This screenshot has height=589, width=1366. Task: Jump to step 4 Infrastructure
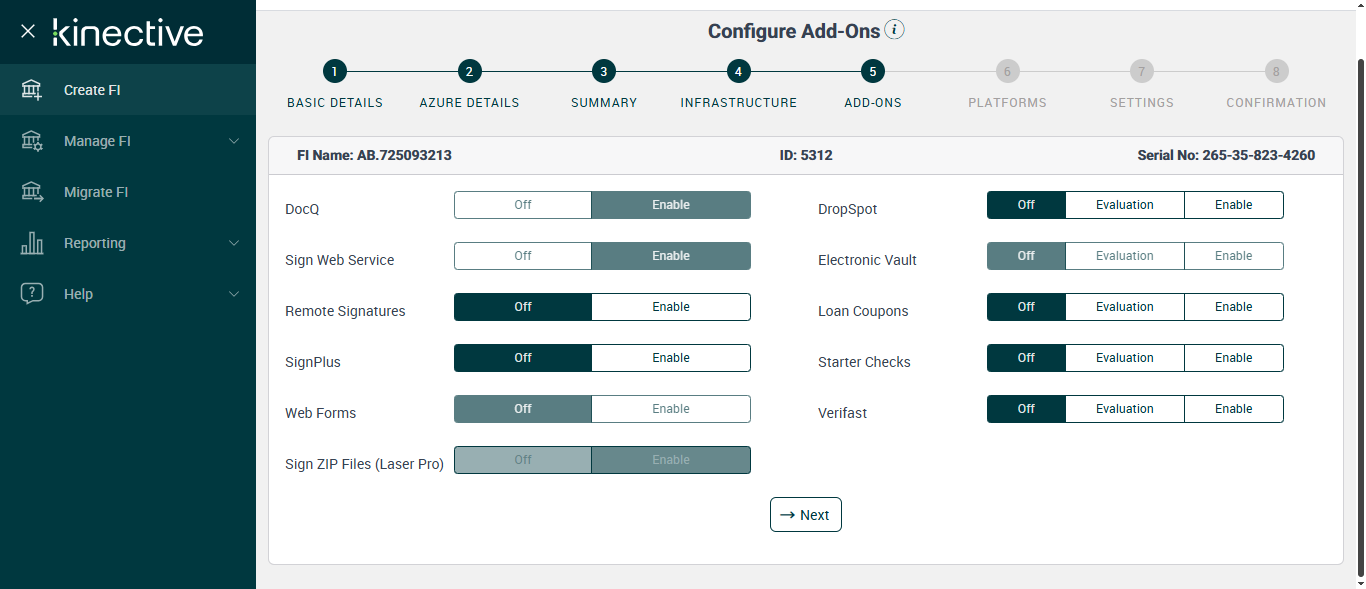[738, 72]
